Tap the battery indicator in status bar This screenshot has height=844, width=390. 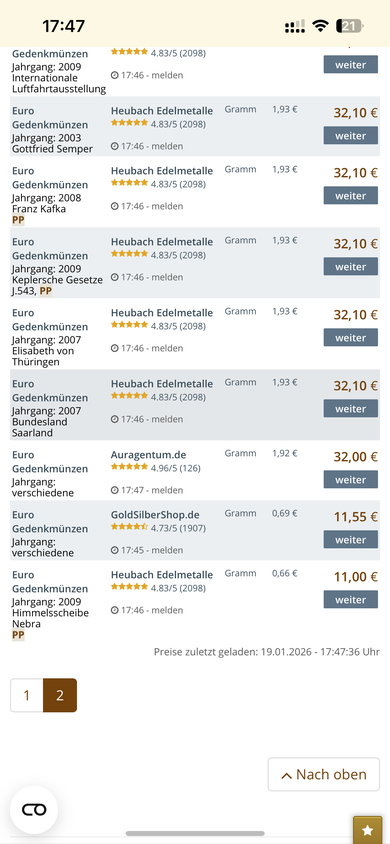coord(350,26)
